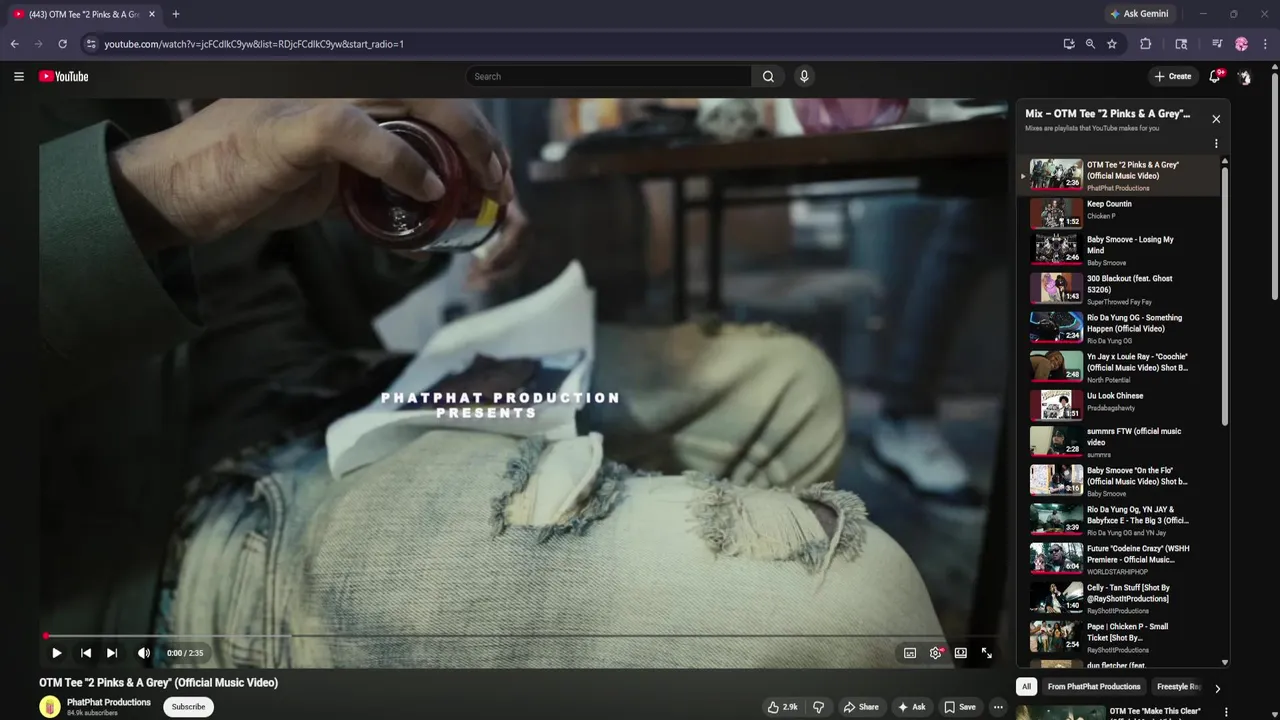Open the PhatPhat Productions channel link

(109, 702)
